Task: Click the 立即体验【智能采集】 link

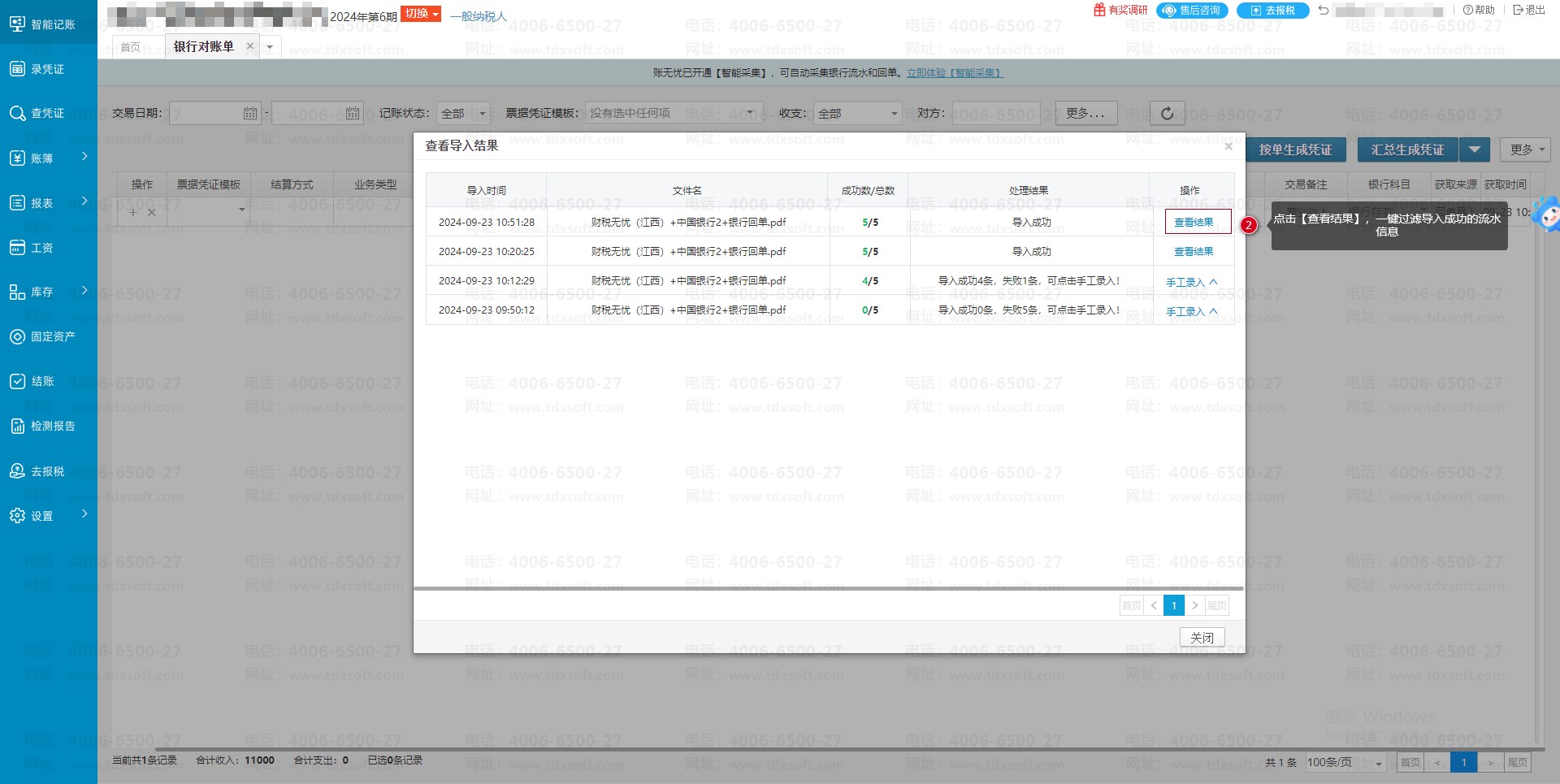Action: pos(954,73)
